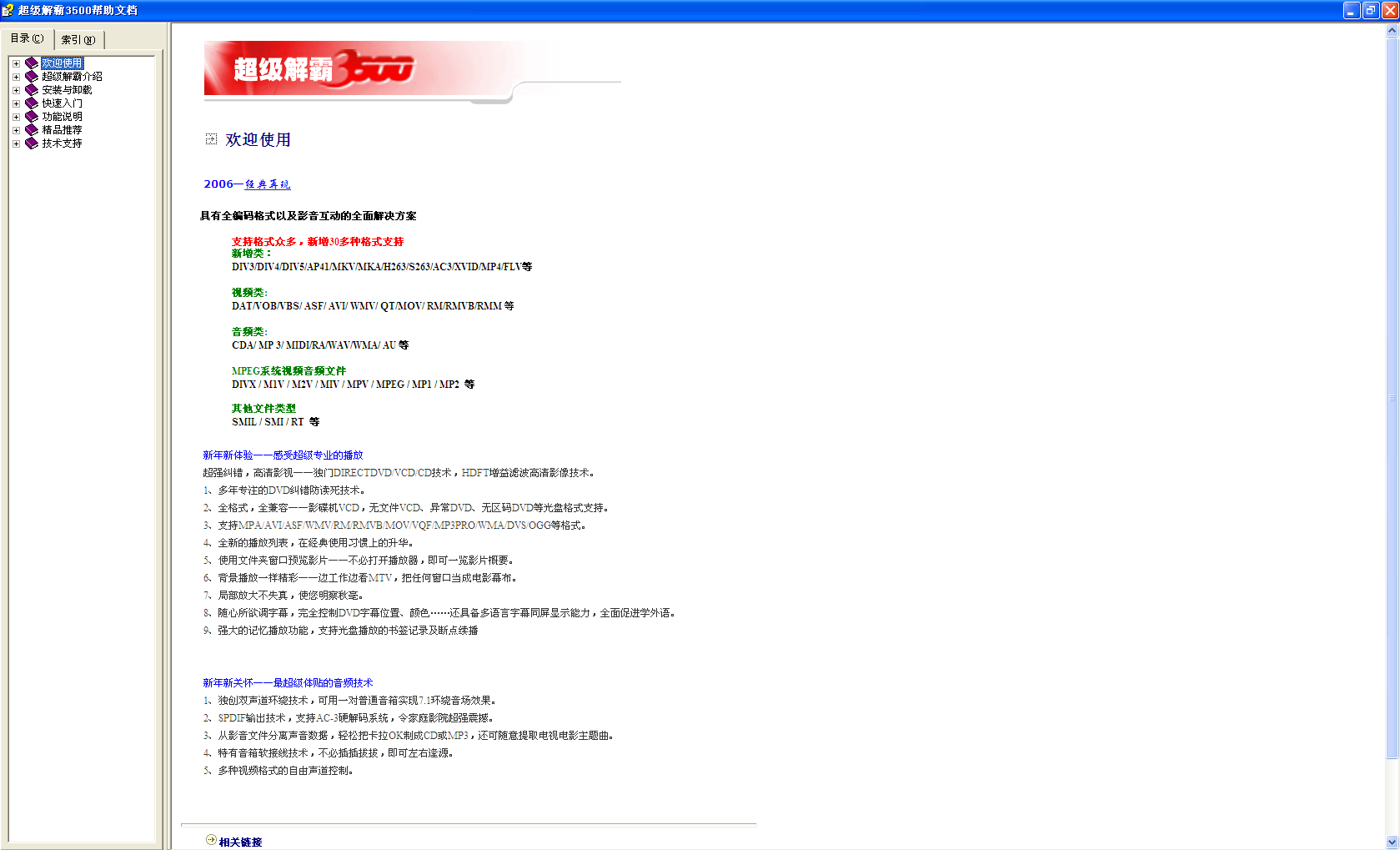Click the content pane scroll up arrow

(1392, 31)
